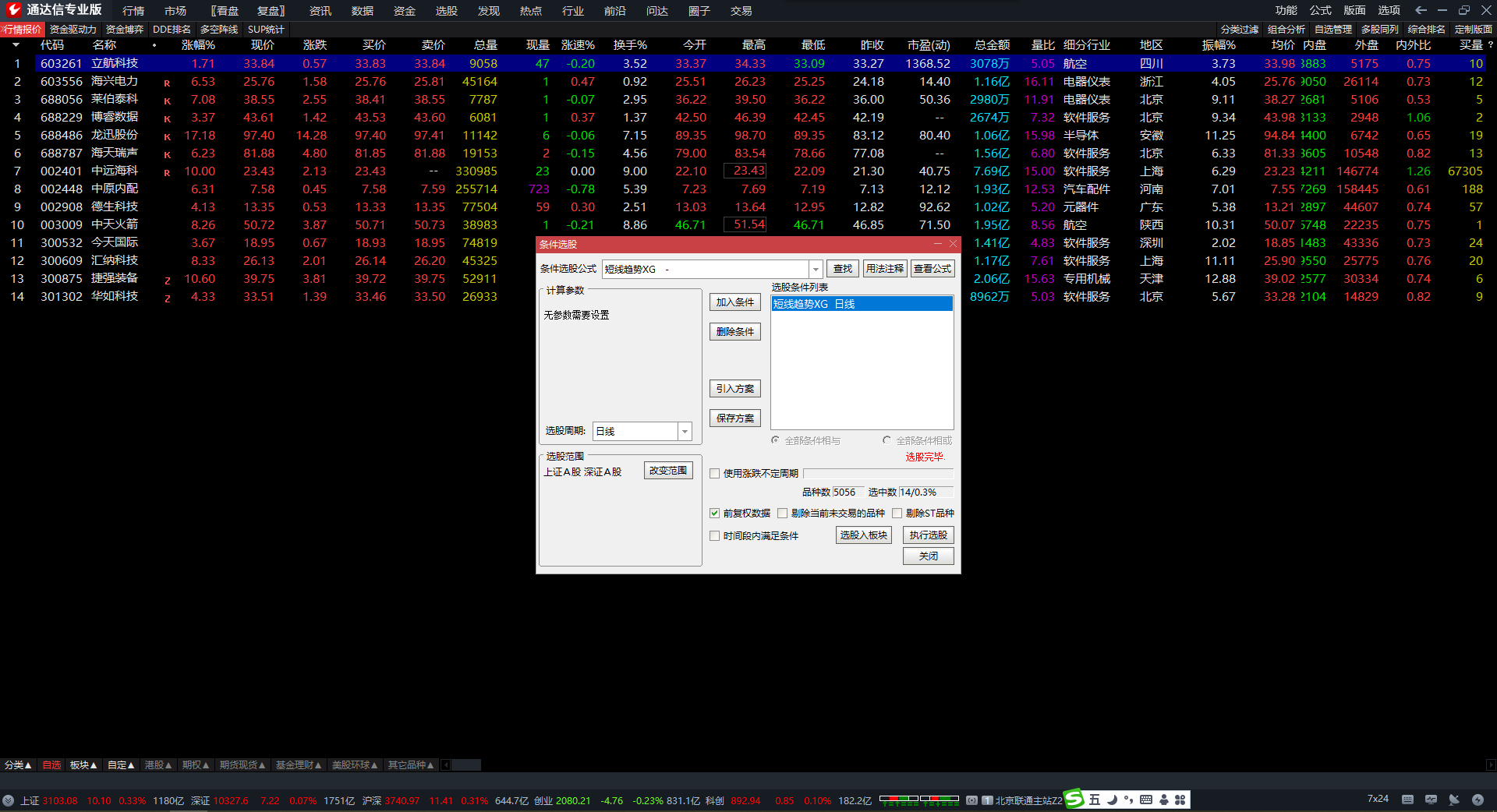Toggle Wubi 五 input mode icon
Screen dimensions: 1497x812
[1094, 800]
